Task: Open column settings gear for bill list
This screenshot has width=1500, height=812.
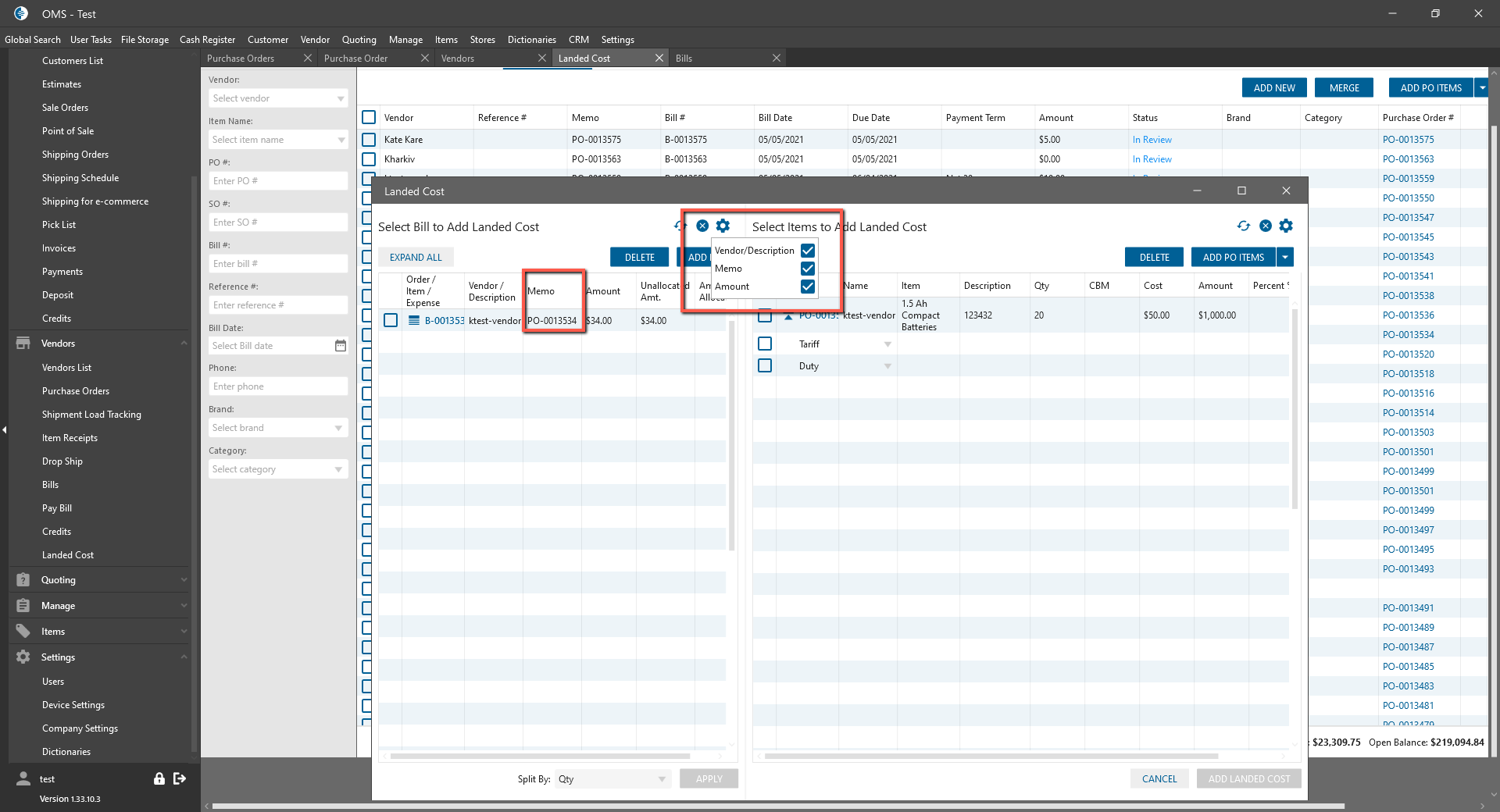Action: [x=723, y=226]
